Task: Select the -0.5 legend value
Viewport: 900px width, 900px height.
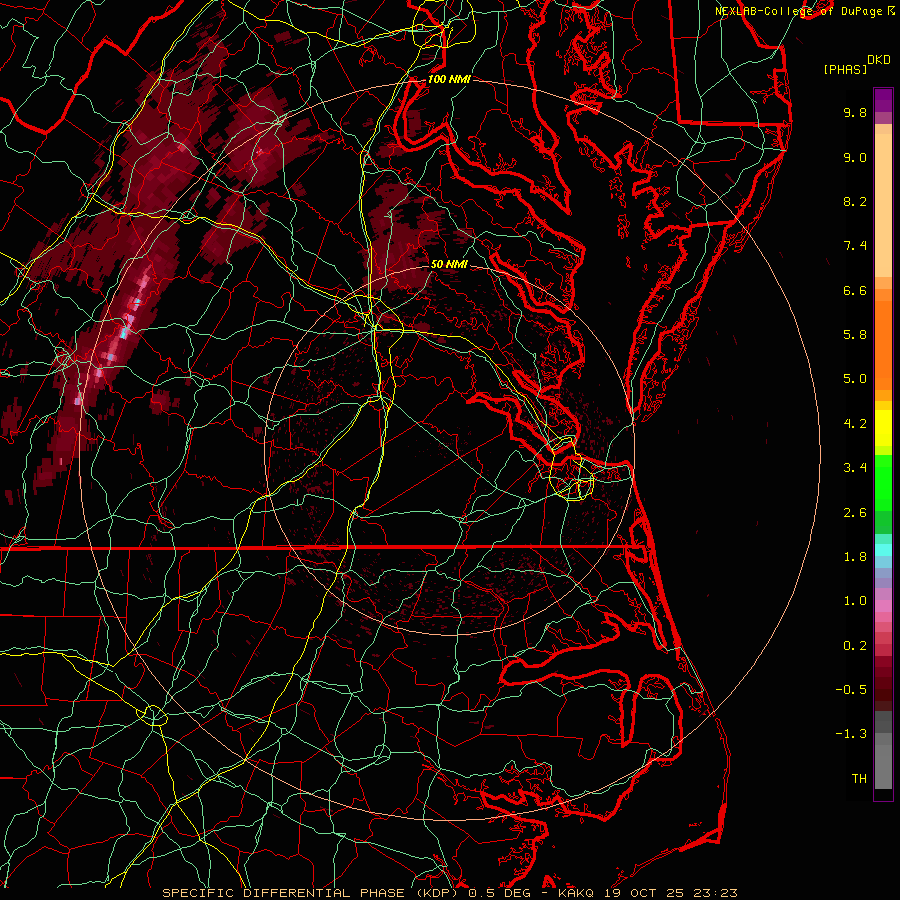Action: [851, 690]
